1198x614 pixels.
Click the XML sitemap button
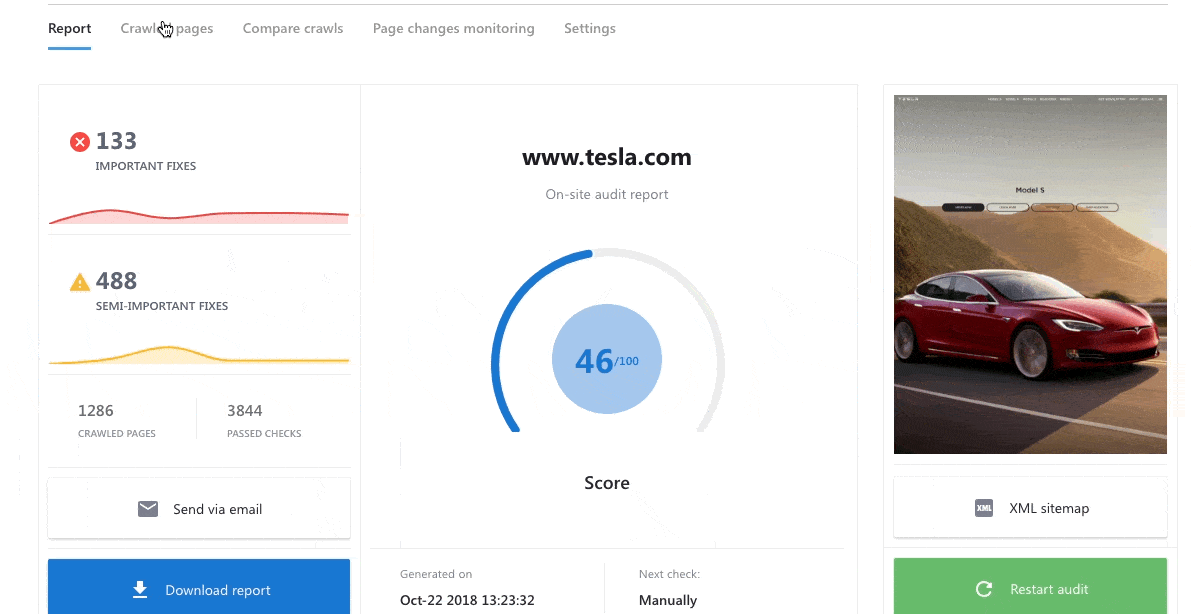1030,508
